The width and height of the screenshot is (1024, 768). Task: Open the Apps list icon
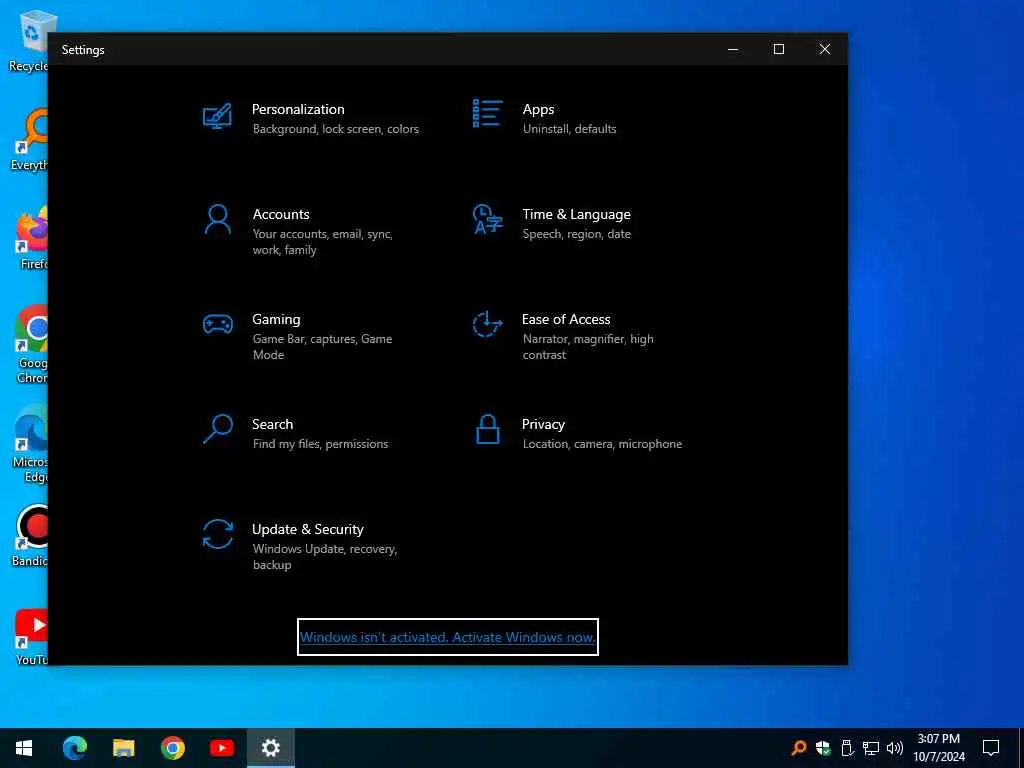click(x=487, y=114)
